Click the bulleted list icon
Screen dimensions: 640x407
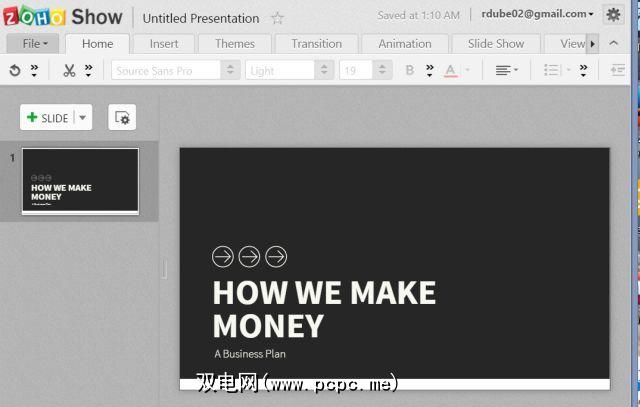(552, 70)
